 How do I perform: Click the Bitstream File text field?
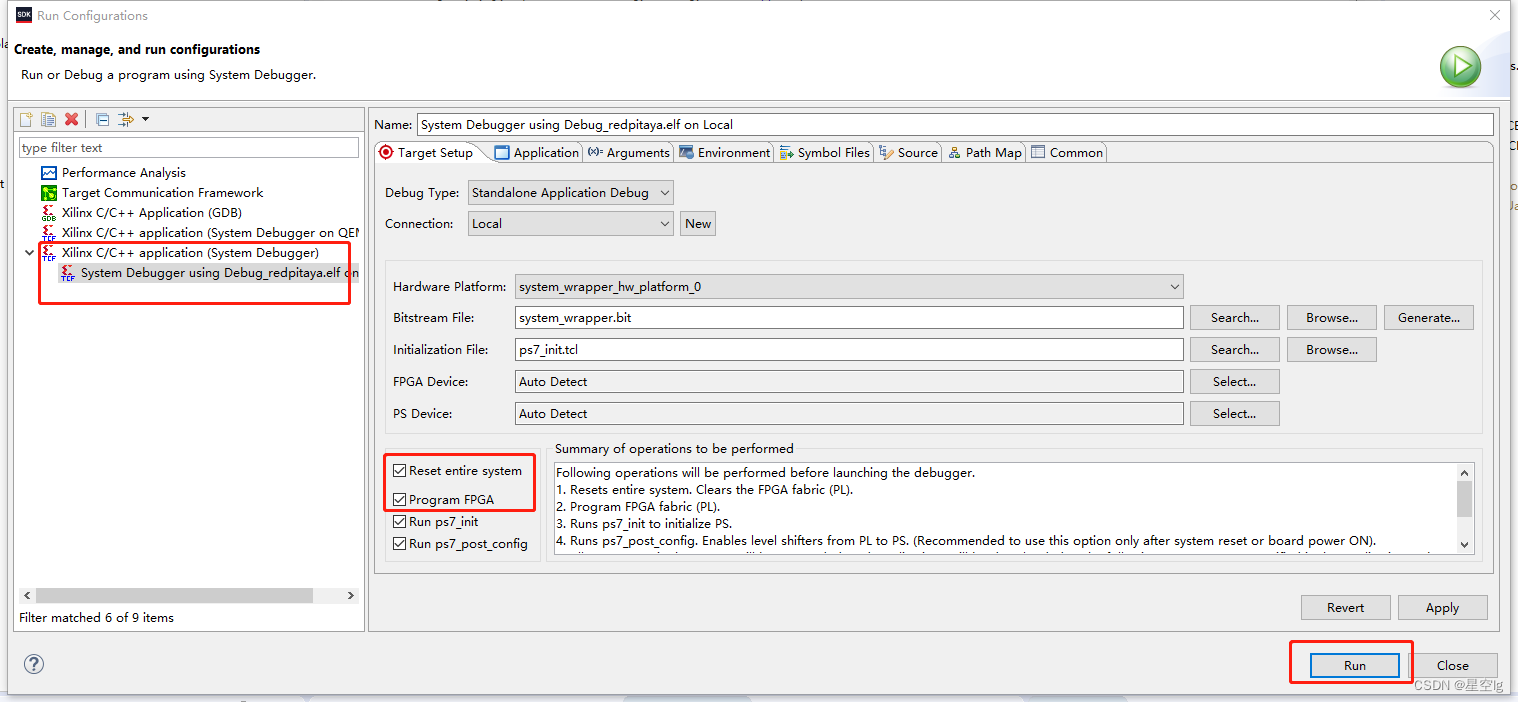pyautogui.click(x=849, y=317)
